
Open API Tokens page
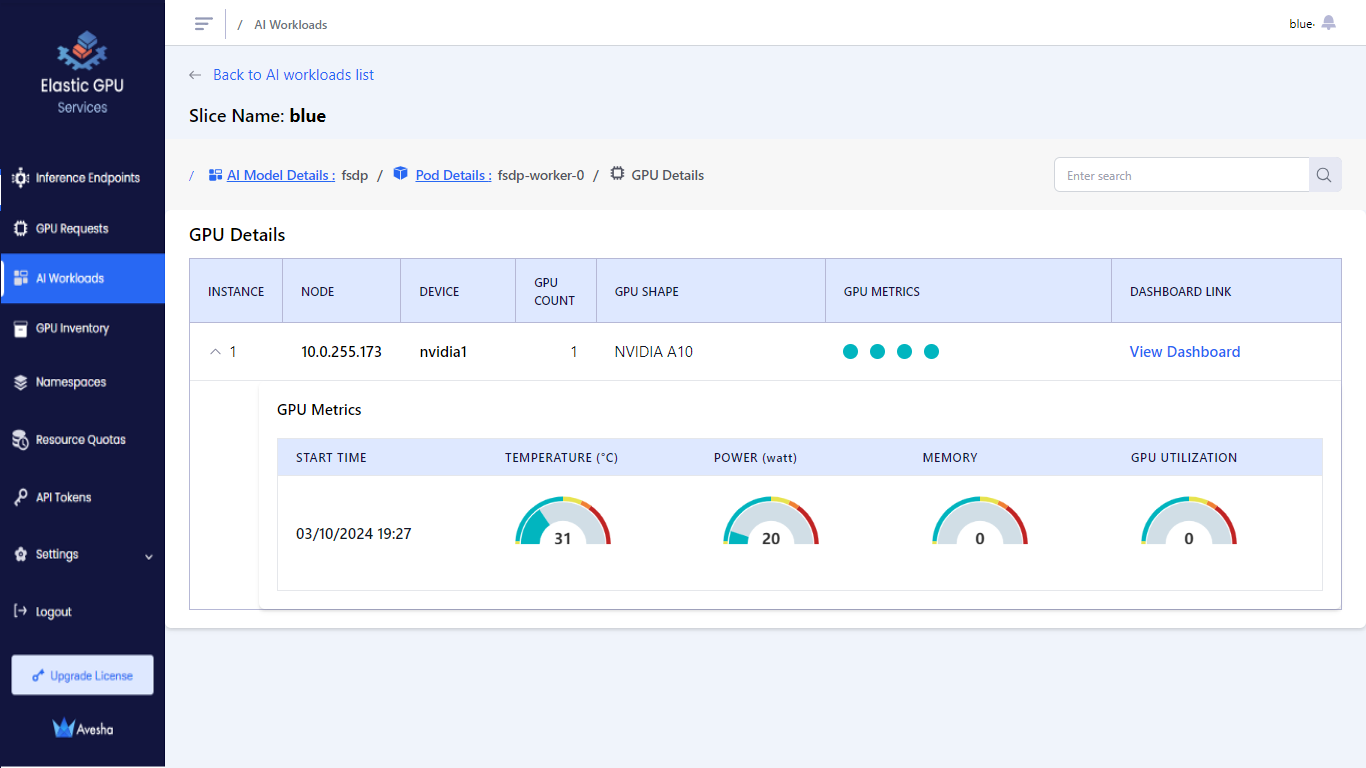63,497
